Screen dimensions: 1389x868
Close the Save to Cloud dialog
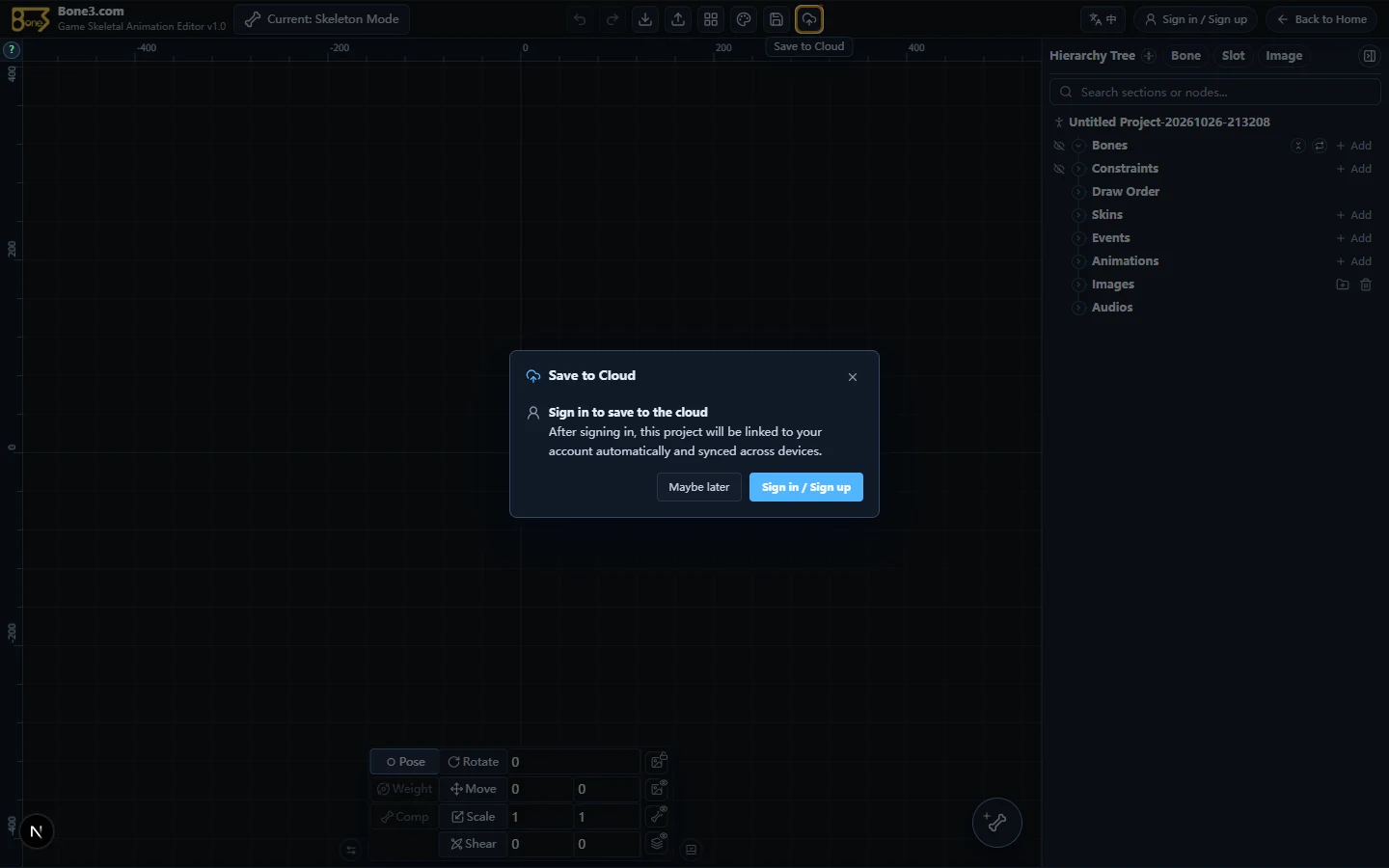click(853, 377)
